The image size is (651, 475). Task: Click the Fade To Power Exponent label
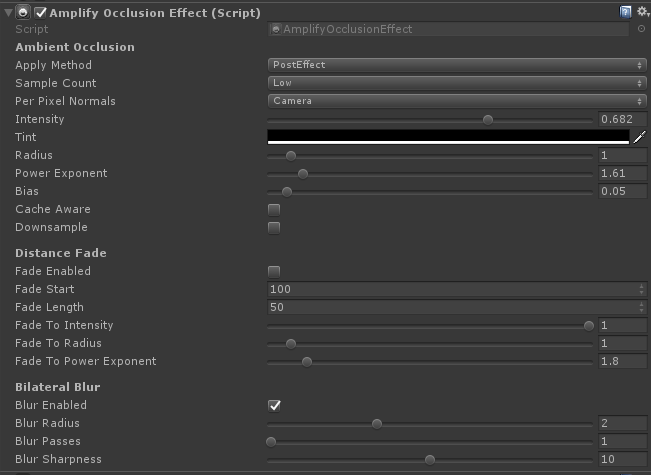(86, 361)
